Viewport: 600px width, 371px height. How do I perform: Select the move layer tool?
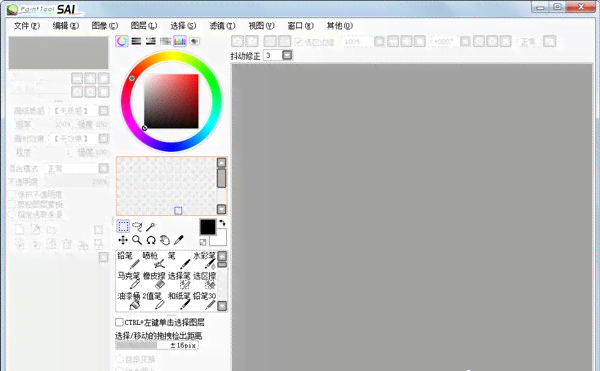(x=123, y=240)
